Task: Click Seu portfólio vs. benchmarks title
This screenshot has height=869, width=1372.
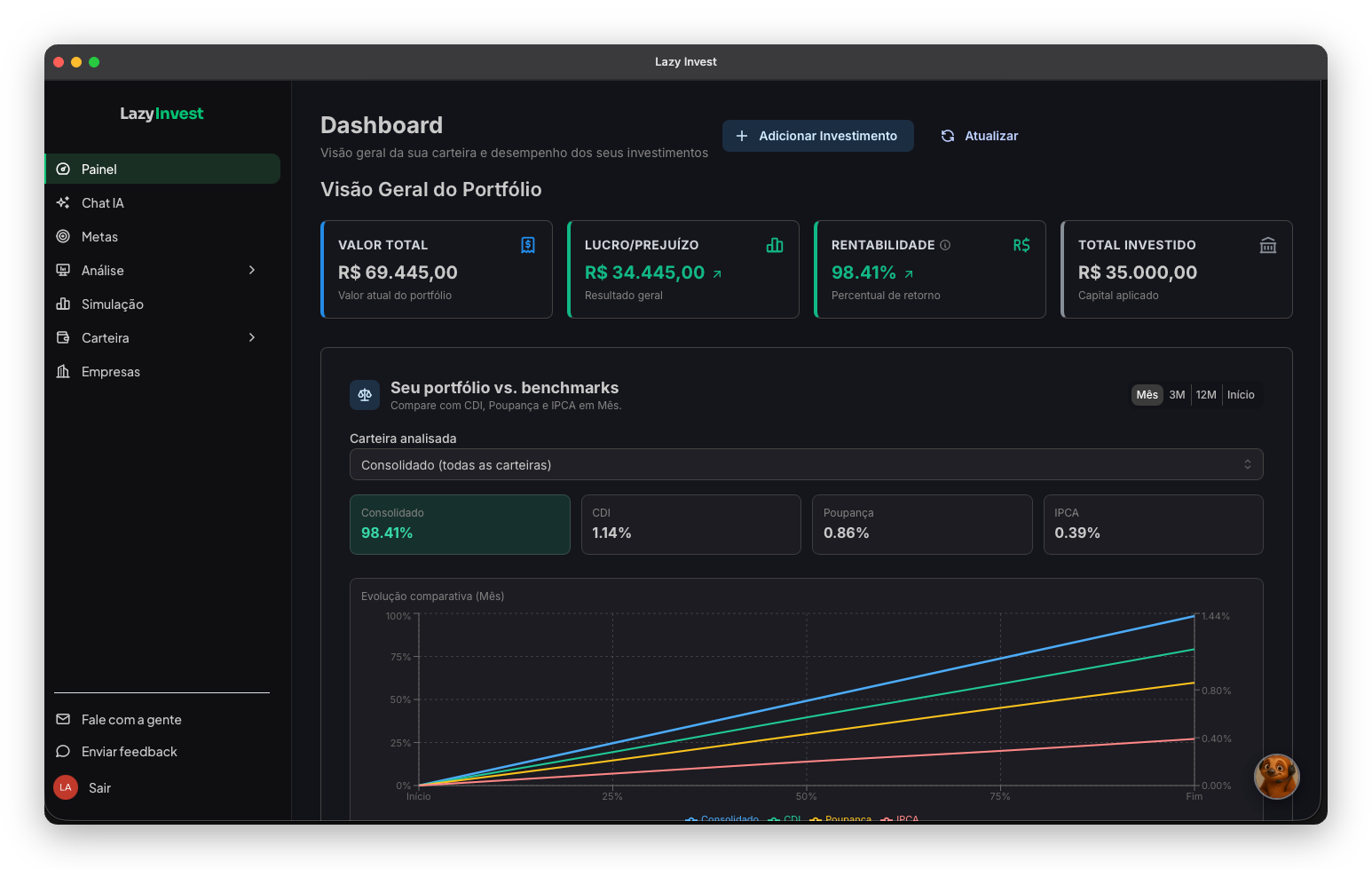Action: click(505, 388)
